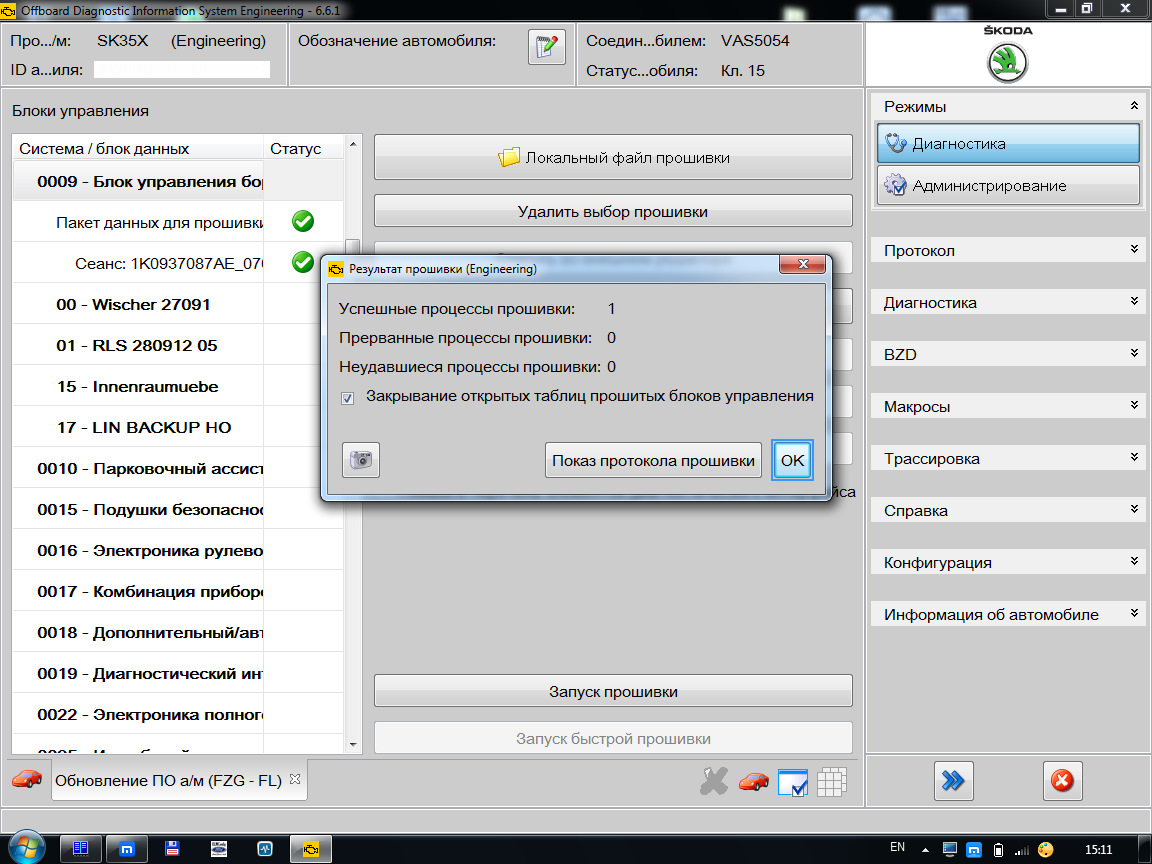Screen dimensions: 1152x864
Task: Click the EN language indicator
Action: tap(897, 847)
